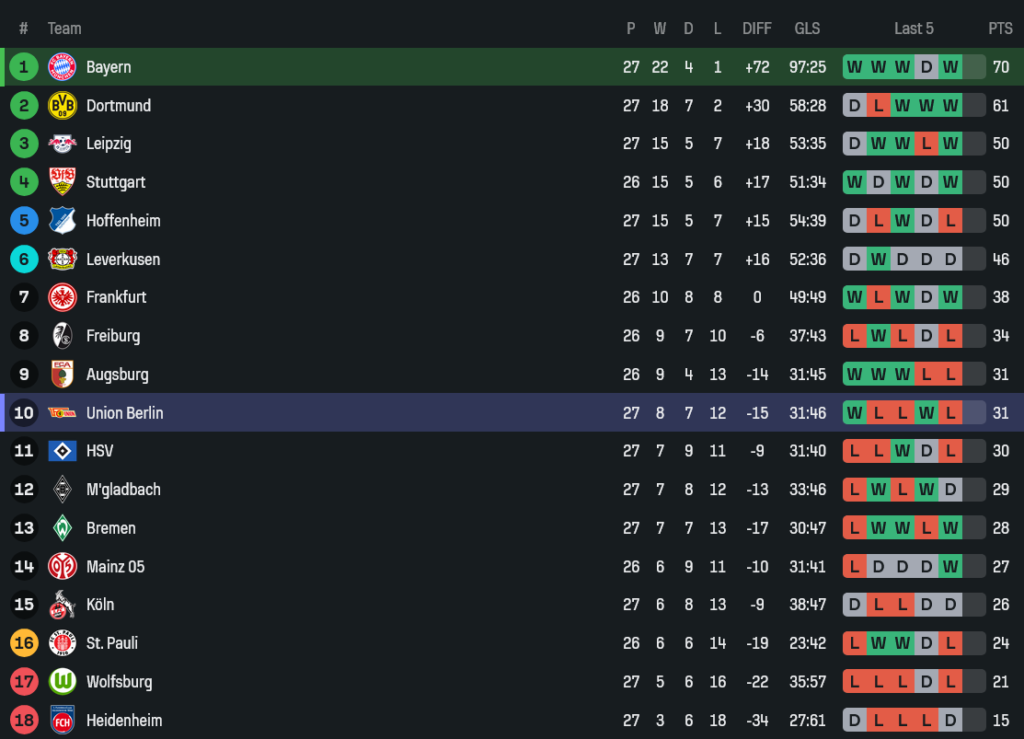Click the St. Pauli club crest

tap(62, 643)
